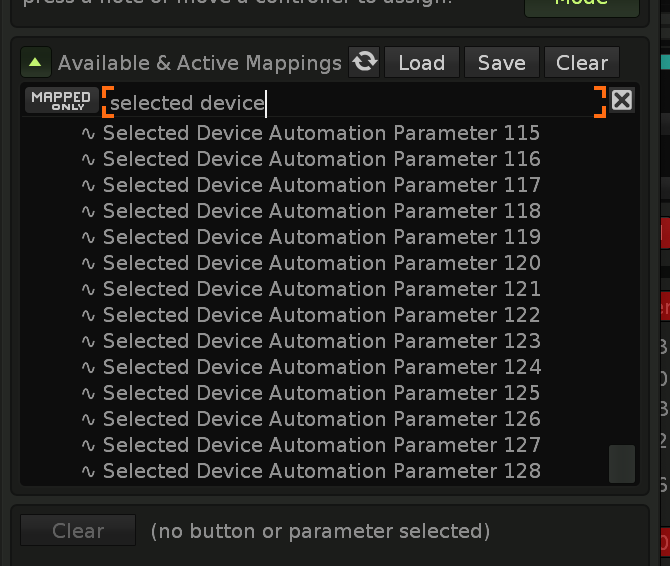Select Selected Device Automation Parameter 122

tap(320, 315)
